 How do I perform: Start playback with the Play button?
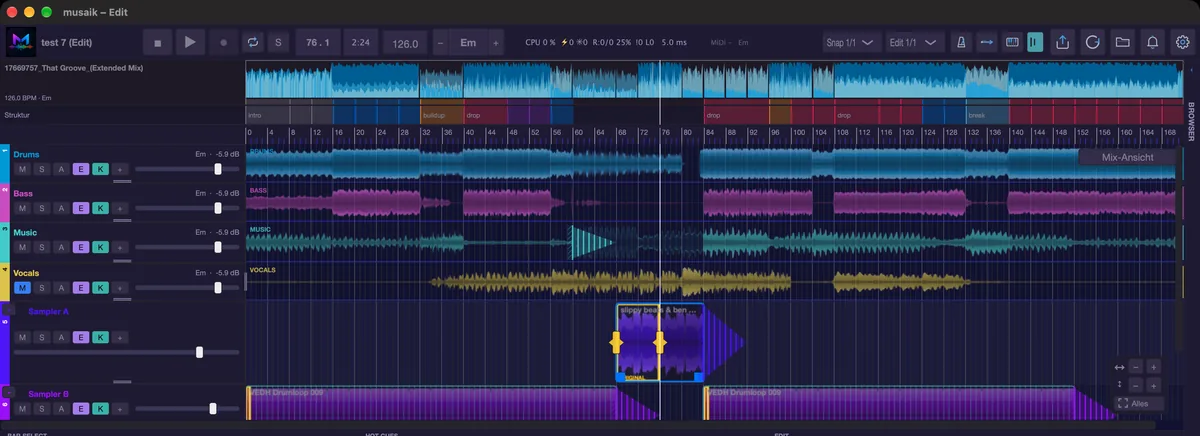click(190, 43)
